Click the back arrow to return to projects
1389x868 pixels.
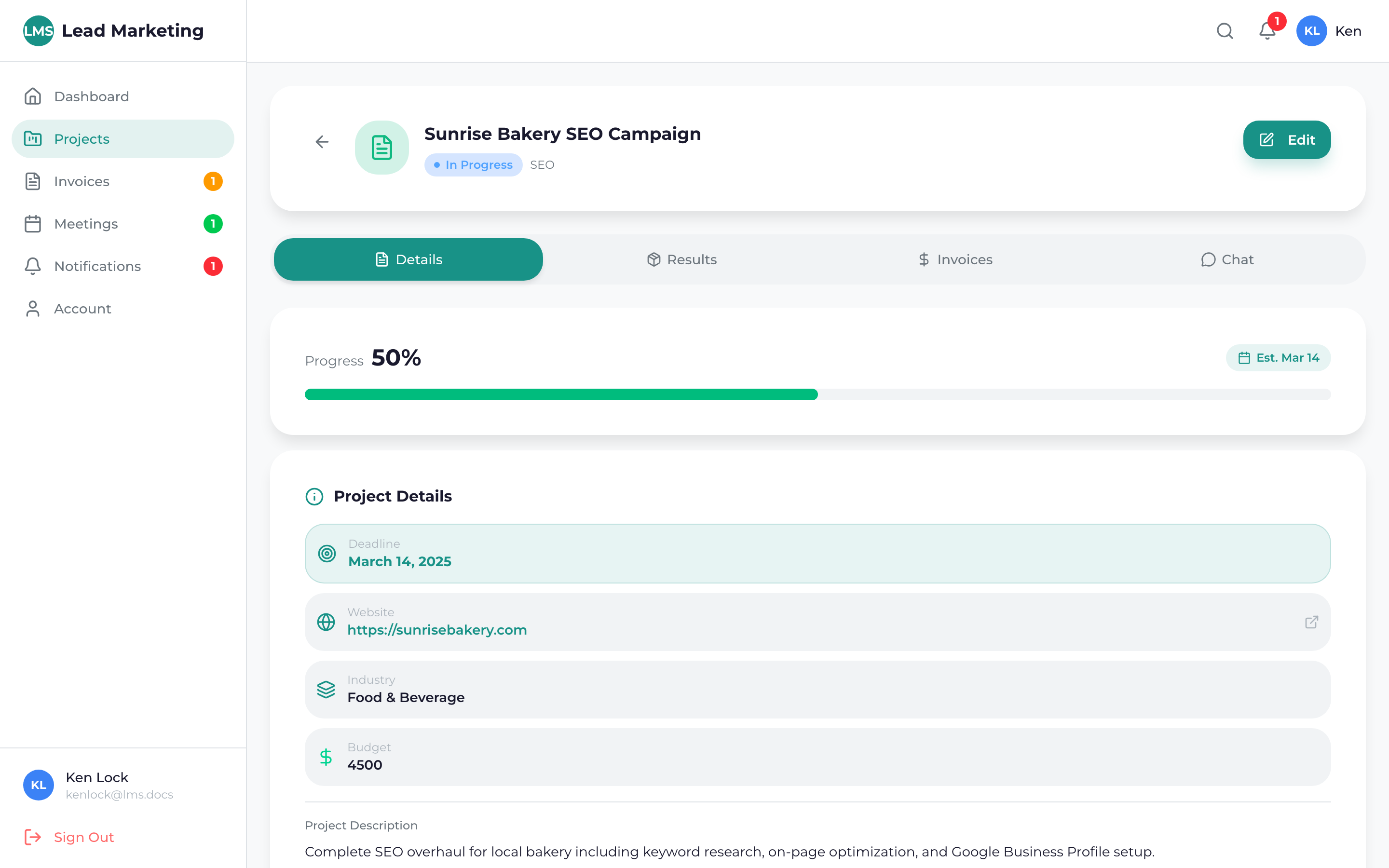[x=322, y=142]
